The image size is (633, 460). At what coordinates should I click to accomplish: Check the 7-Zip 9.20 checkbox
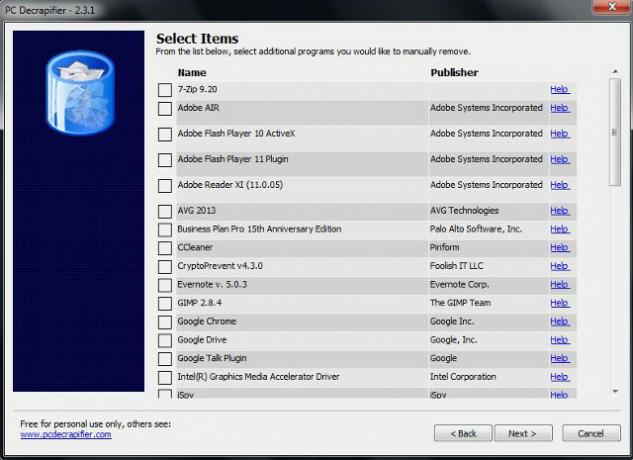tap(165, 90)
